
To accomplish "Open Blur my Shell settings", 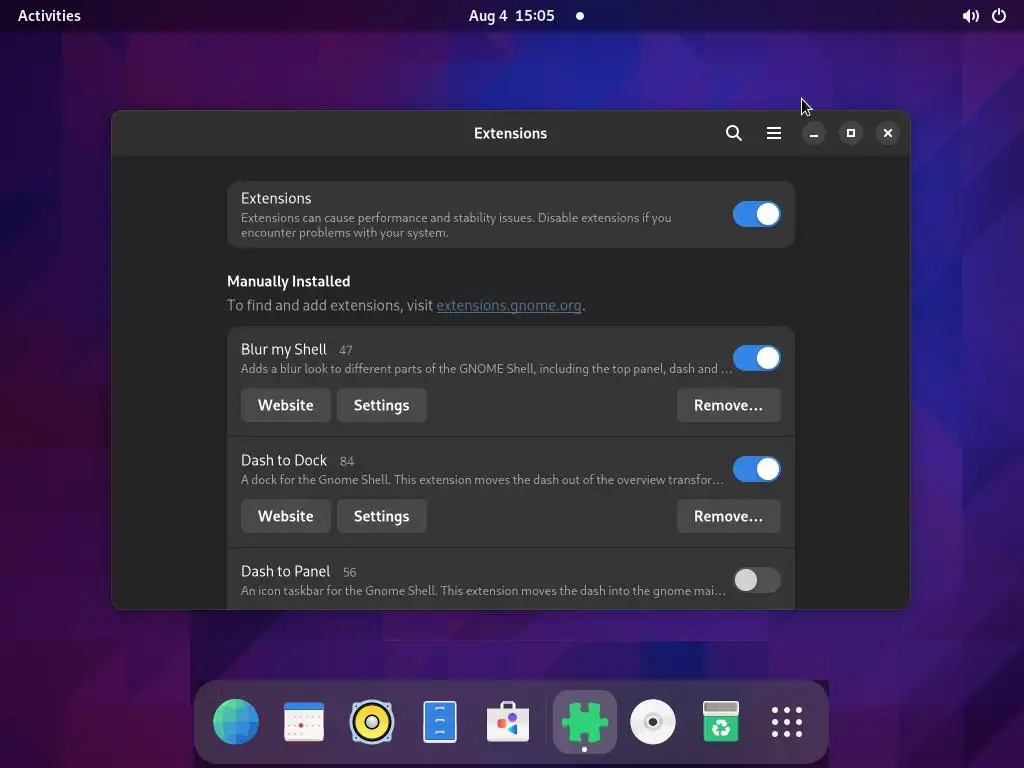I will click(381, 406).
